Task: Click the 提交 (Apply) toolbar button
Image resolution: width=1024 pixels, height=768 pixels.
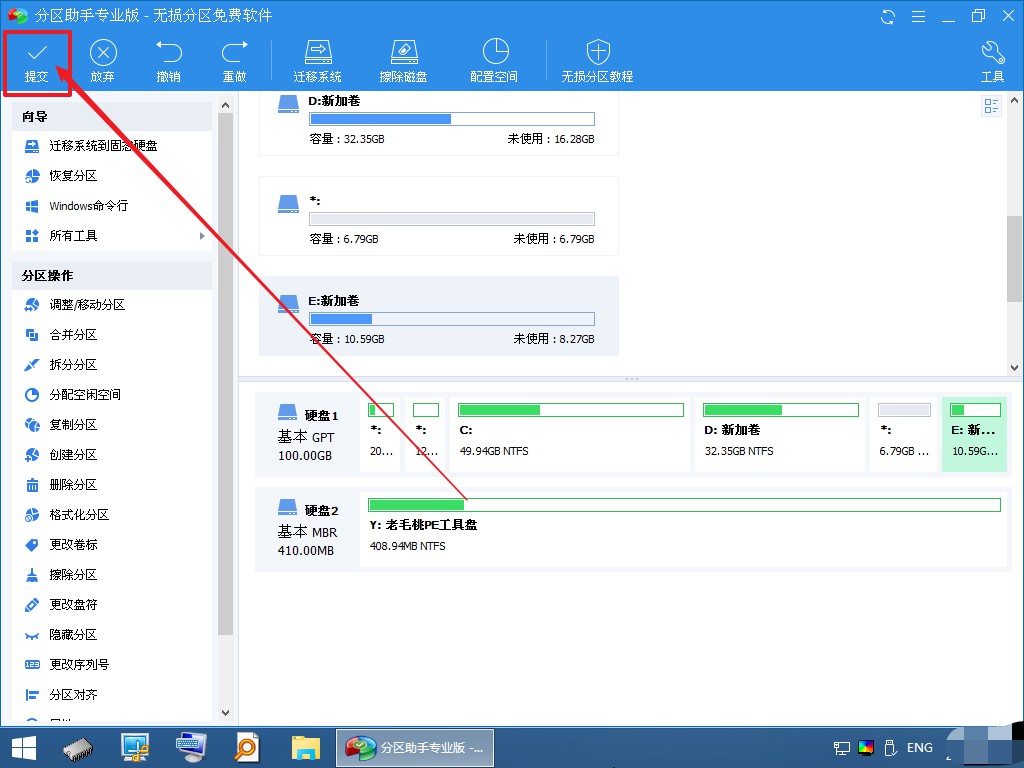Action: coord(37,62)
